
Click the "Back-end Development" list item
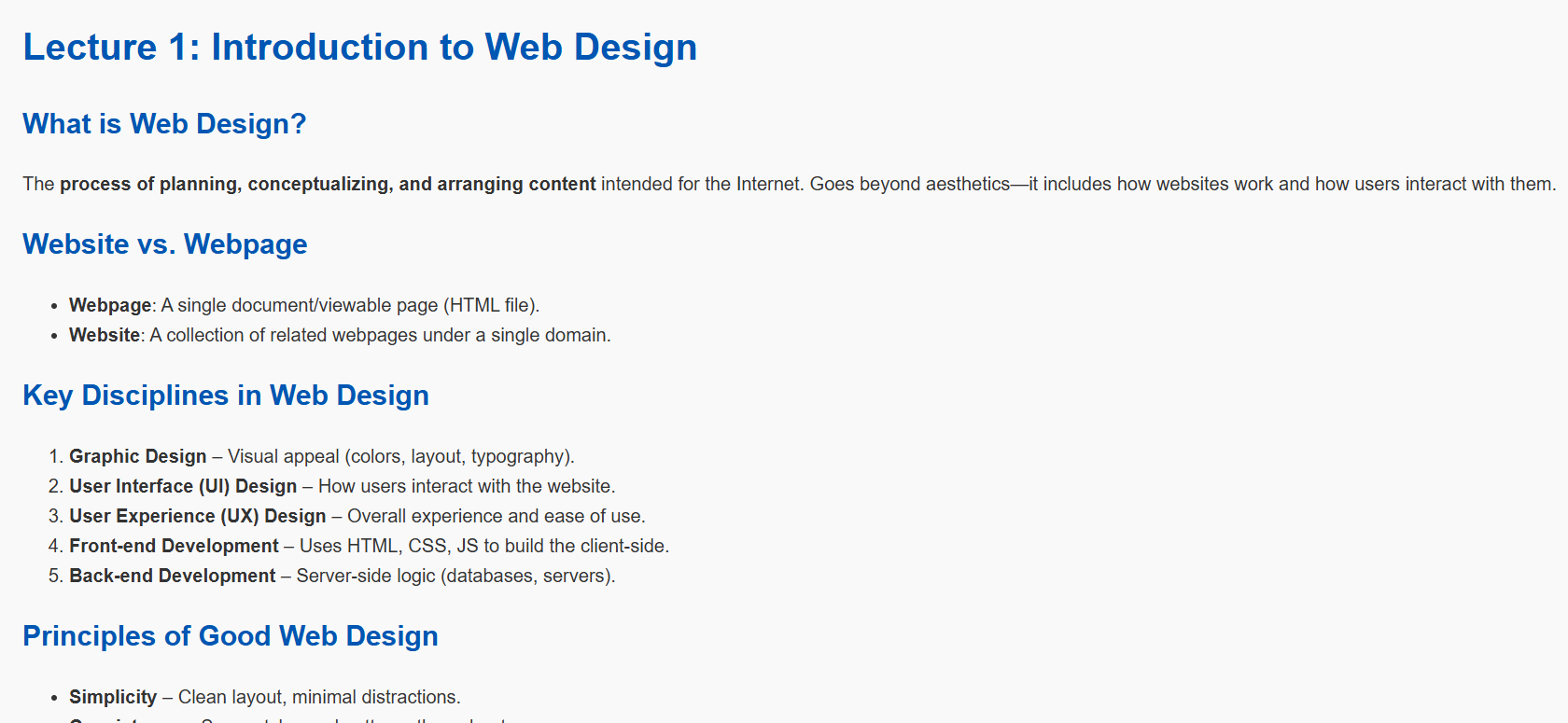173,576
